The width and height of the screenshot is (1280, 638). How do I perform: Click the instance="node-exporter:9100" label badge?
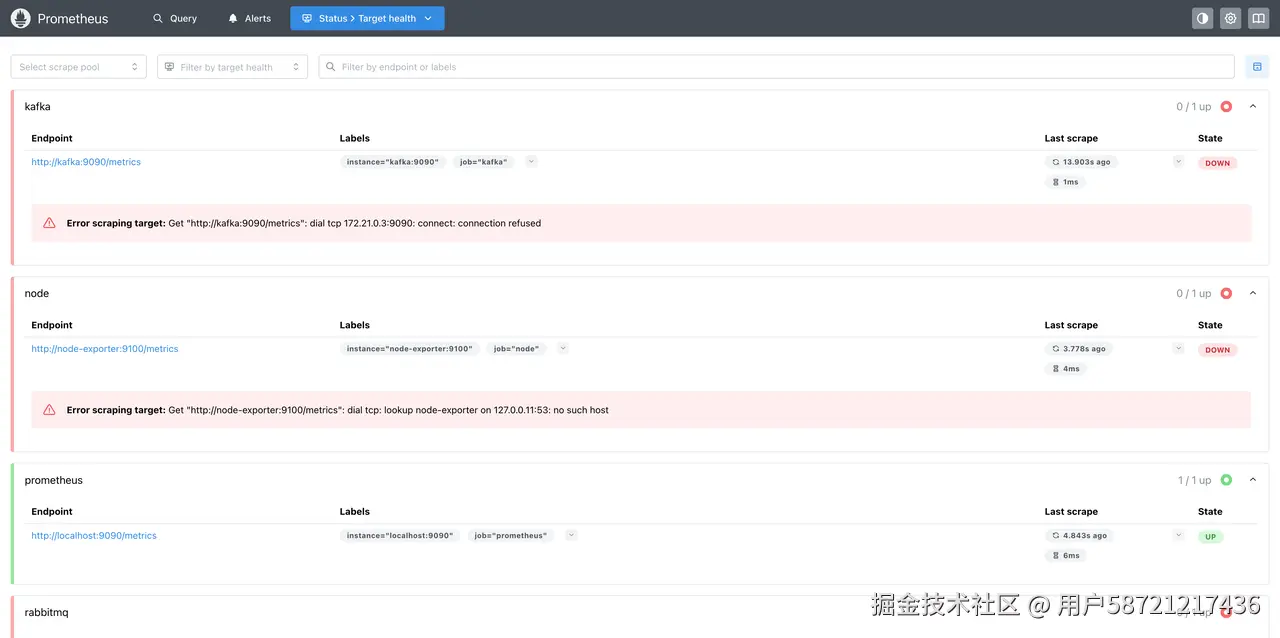[409, 349]
